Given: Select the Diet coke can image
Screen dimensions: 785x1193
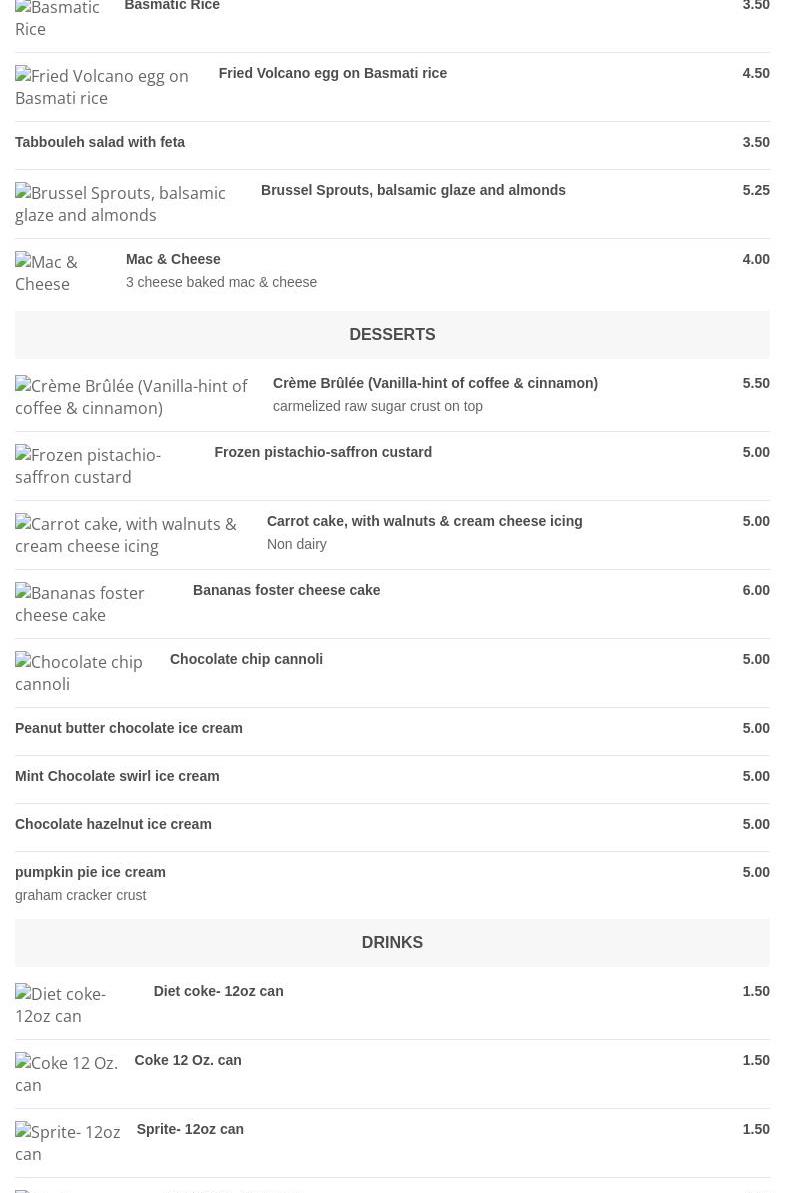Looking at the screenshot, I should [76, 1005].
